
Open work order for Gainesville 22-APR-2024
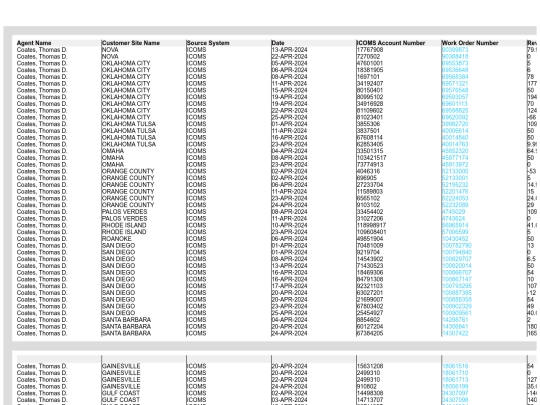coord(455,380)
